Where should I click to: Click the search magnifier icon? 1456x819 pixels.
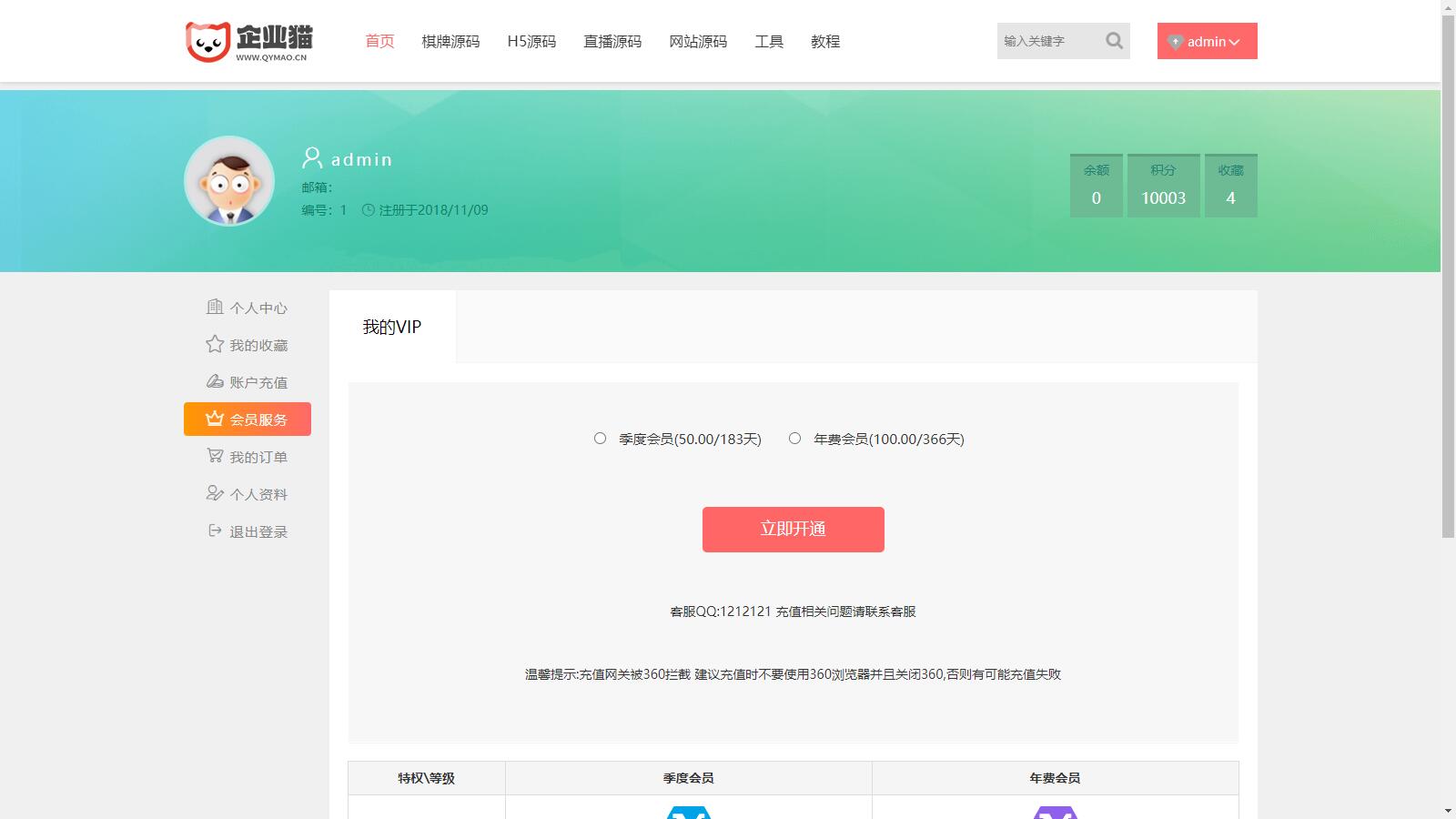[x=1114, y=41]
